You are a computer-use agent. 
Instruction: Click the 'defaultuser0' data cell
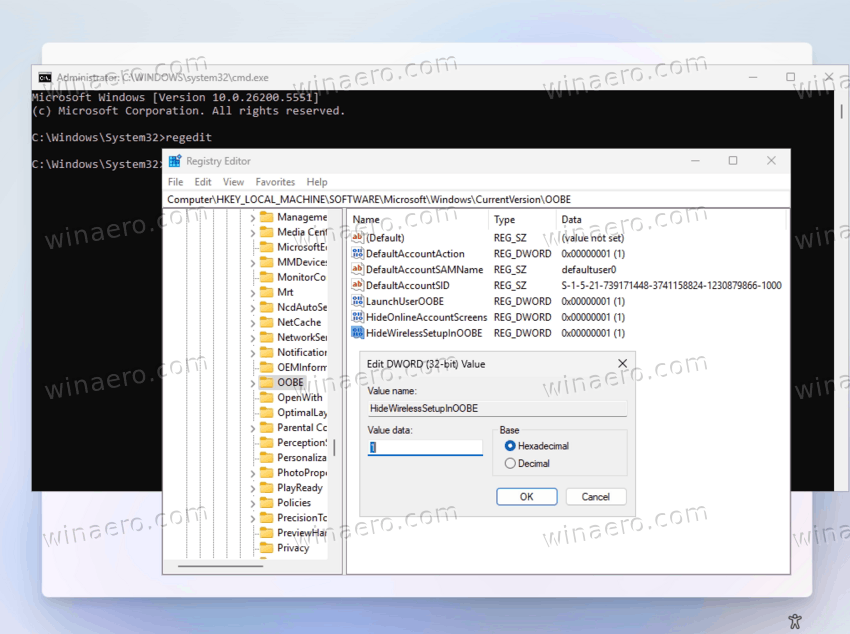click(589, 269)
